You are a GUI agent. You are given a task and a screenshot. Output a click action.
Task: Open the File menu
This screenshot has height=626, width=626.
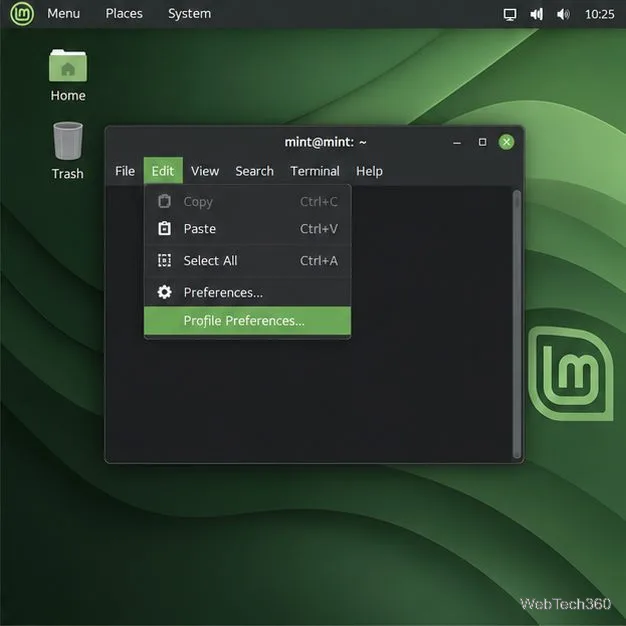[x=125, y=171]
